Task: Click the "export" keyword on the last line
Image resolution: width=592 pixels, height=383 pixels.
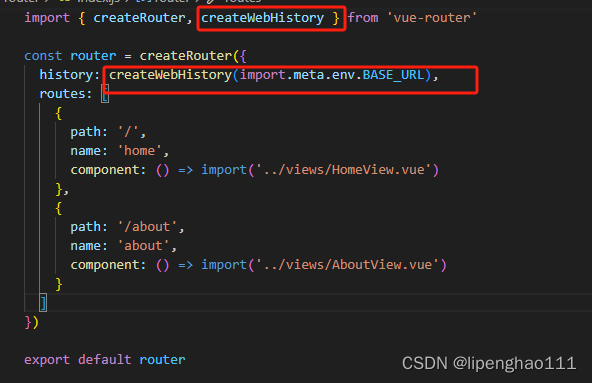Action: tap(47, 360)
